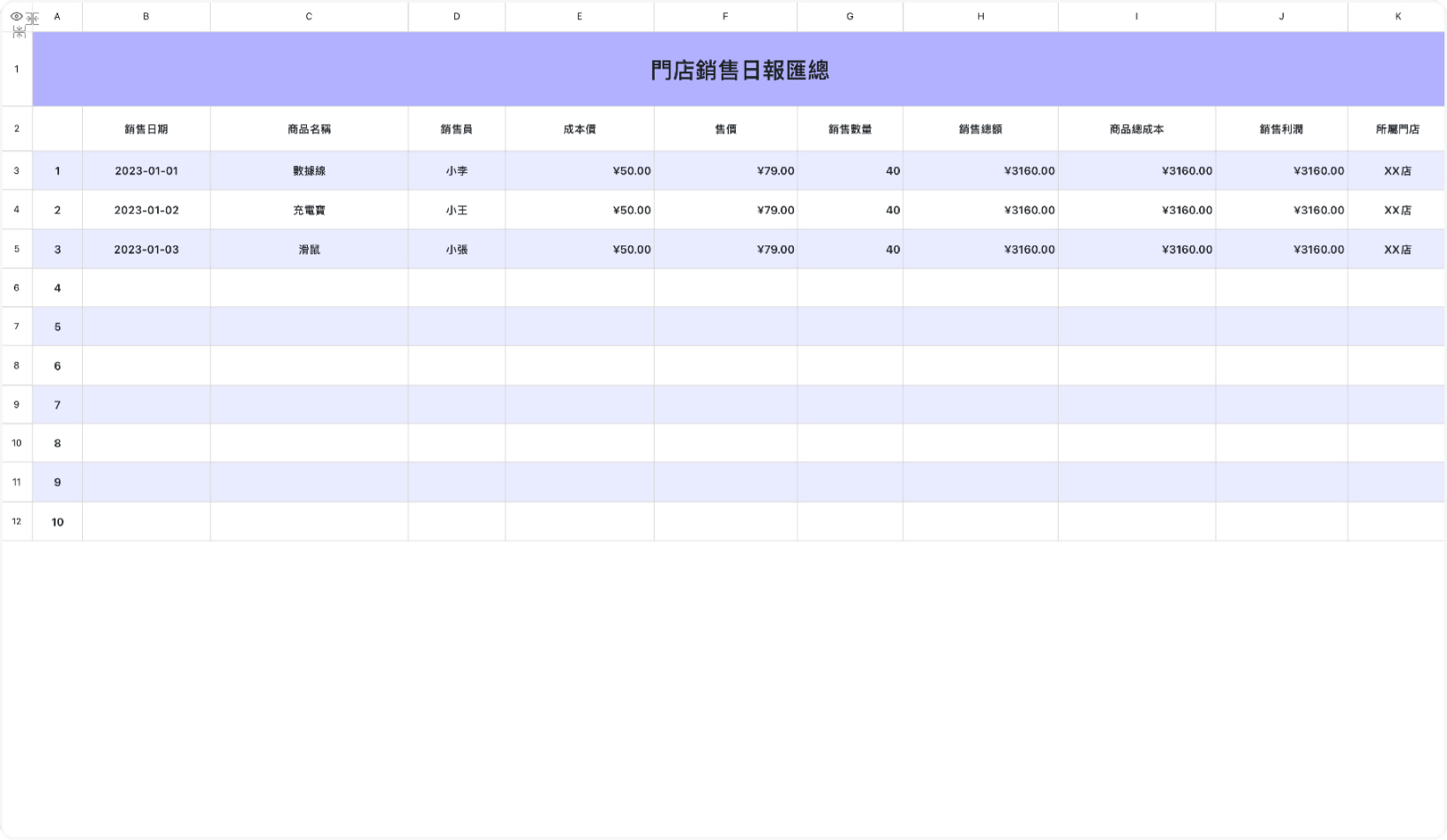
Task: Click 銷售總額 ¥3160.00 in the 小李 row
Action: pos(980,170)
